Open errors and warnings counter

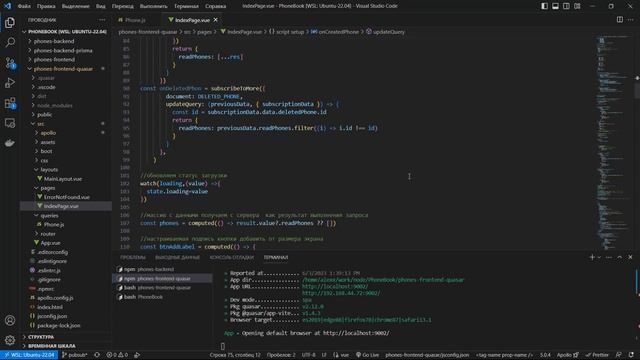(117, 355)
